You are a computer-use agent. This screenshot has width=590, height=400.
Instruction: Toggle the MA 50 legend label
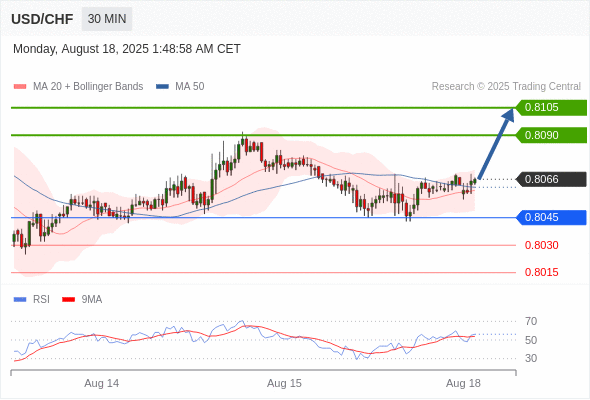pos(190,87)
